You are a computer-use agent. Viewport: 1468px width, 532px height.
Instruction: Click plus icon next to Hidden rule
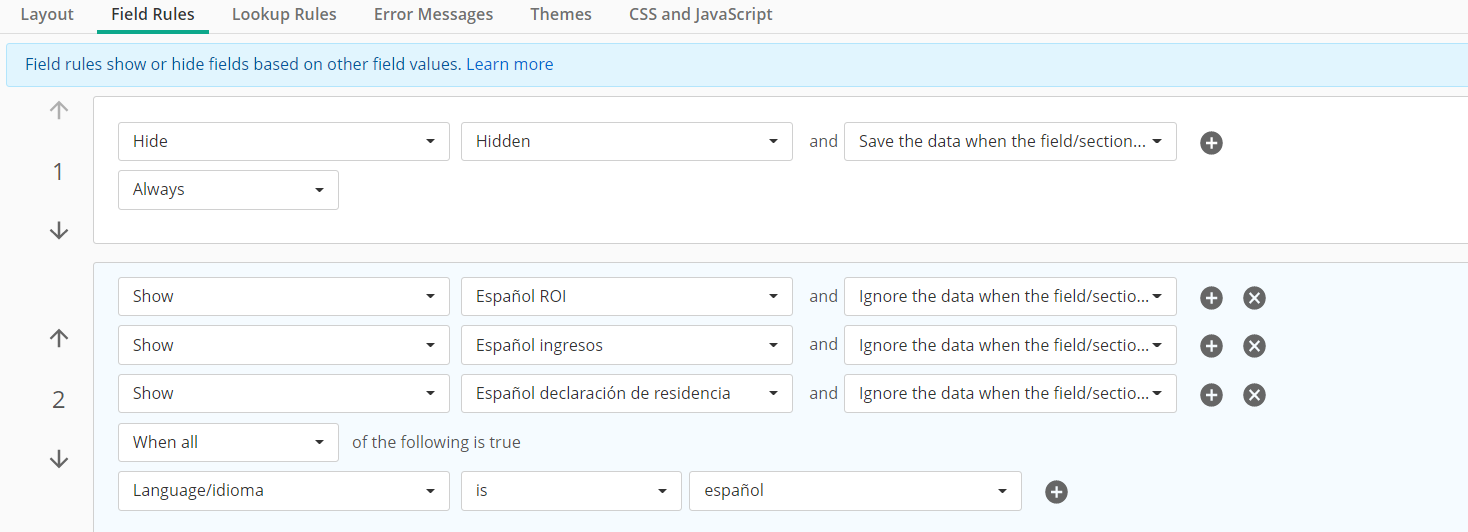coord(1211,143)
